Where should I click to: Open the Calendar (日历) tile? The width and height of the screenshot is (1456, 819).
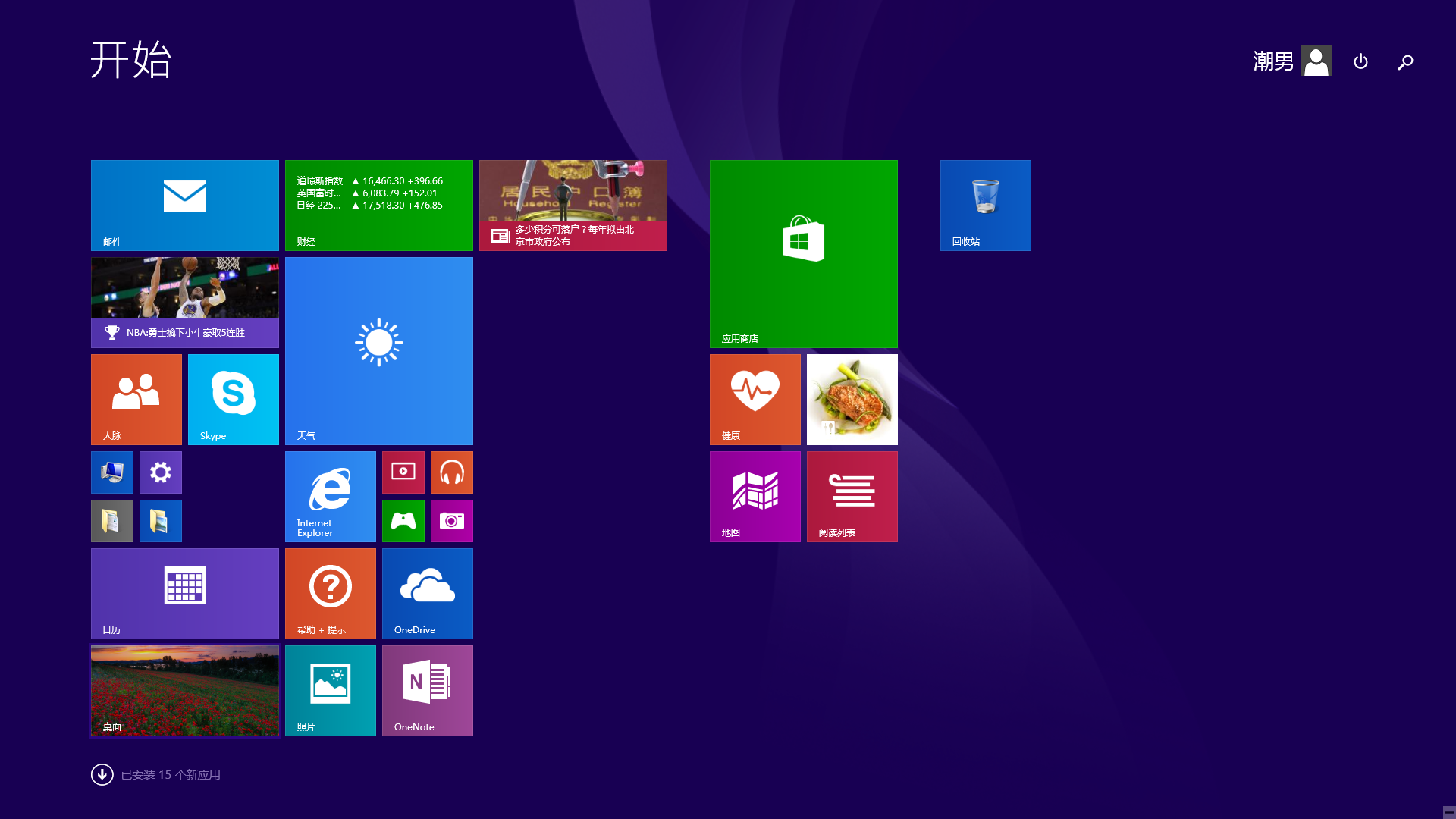tap(185, 594)
